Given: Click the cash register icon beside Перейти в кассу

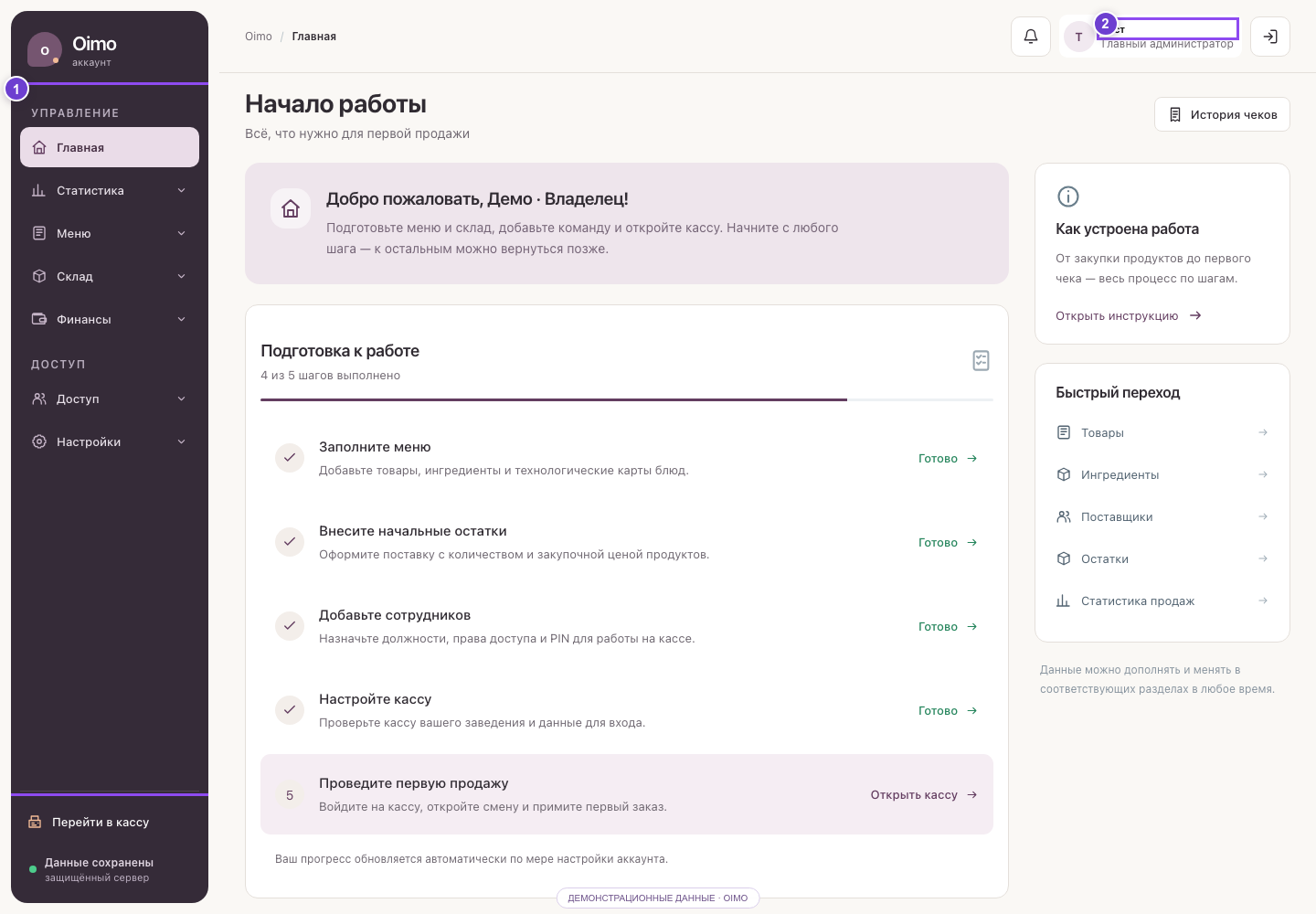Looking at the screenshot, I should [x=35, y=822].
